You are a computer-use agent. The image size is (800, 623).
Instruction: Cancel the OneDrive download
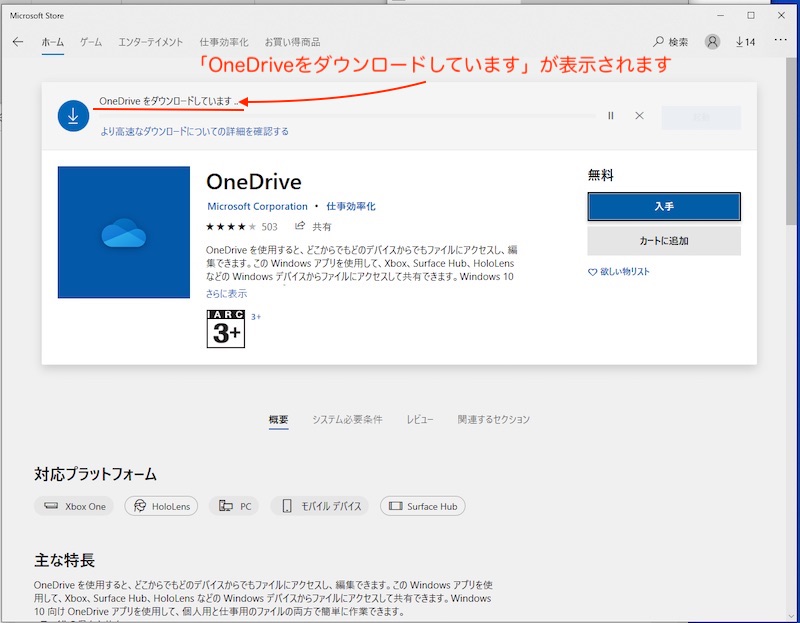[x=639, y=116]
